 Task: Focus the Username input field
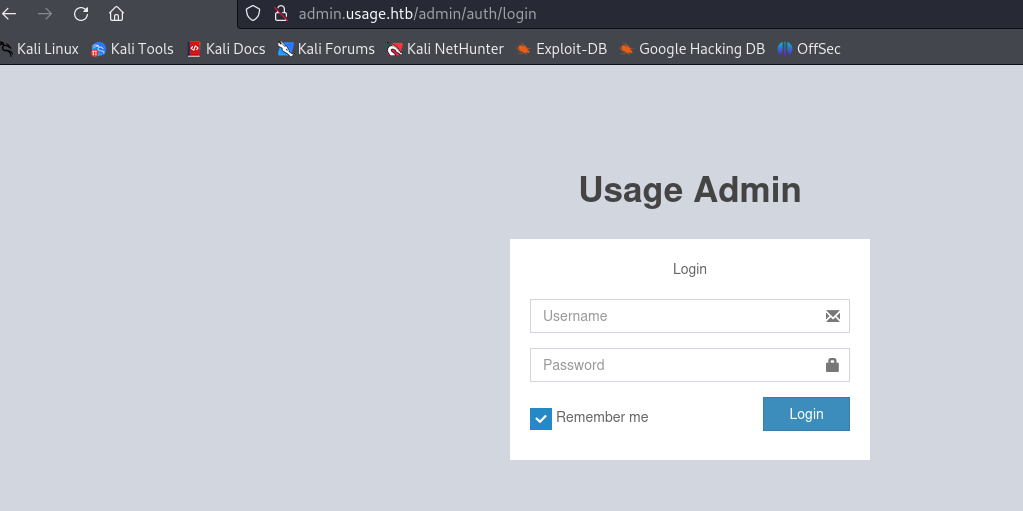click(x=675, y=316)
